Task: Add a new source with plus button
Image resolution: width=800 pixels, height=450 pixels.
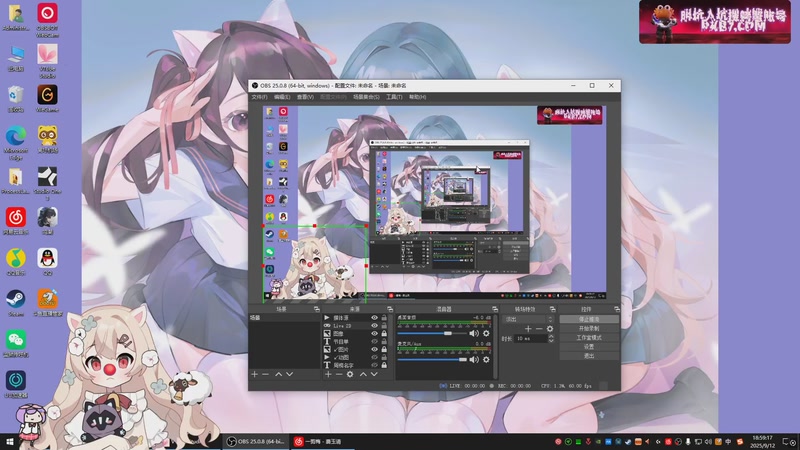Action: (328, 374)
